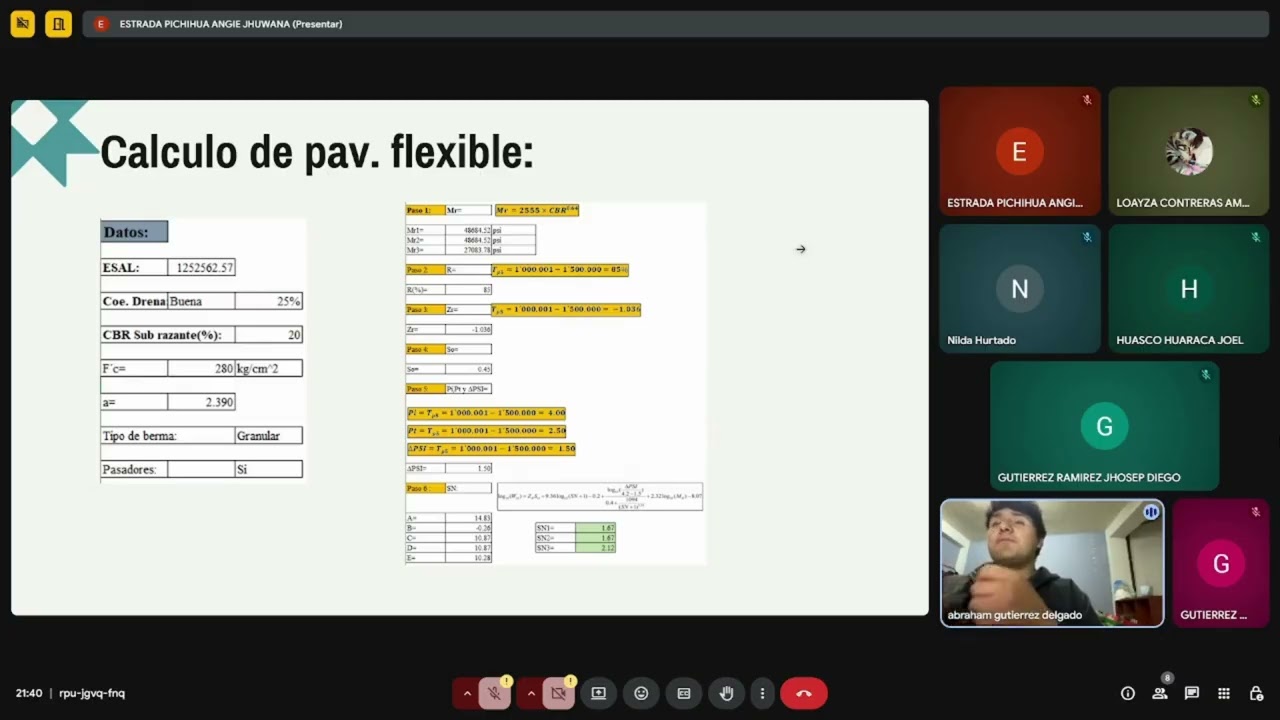Image resolution: width=1280 pixels, height=720 pixels.
Task: Select HUASCO HUARACA JOEL participant tile
Action: click(x=1189, y=289)
